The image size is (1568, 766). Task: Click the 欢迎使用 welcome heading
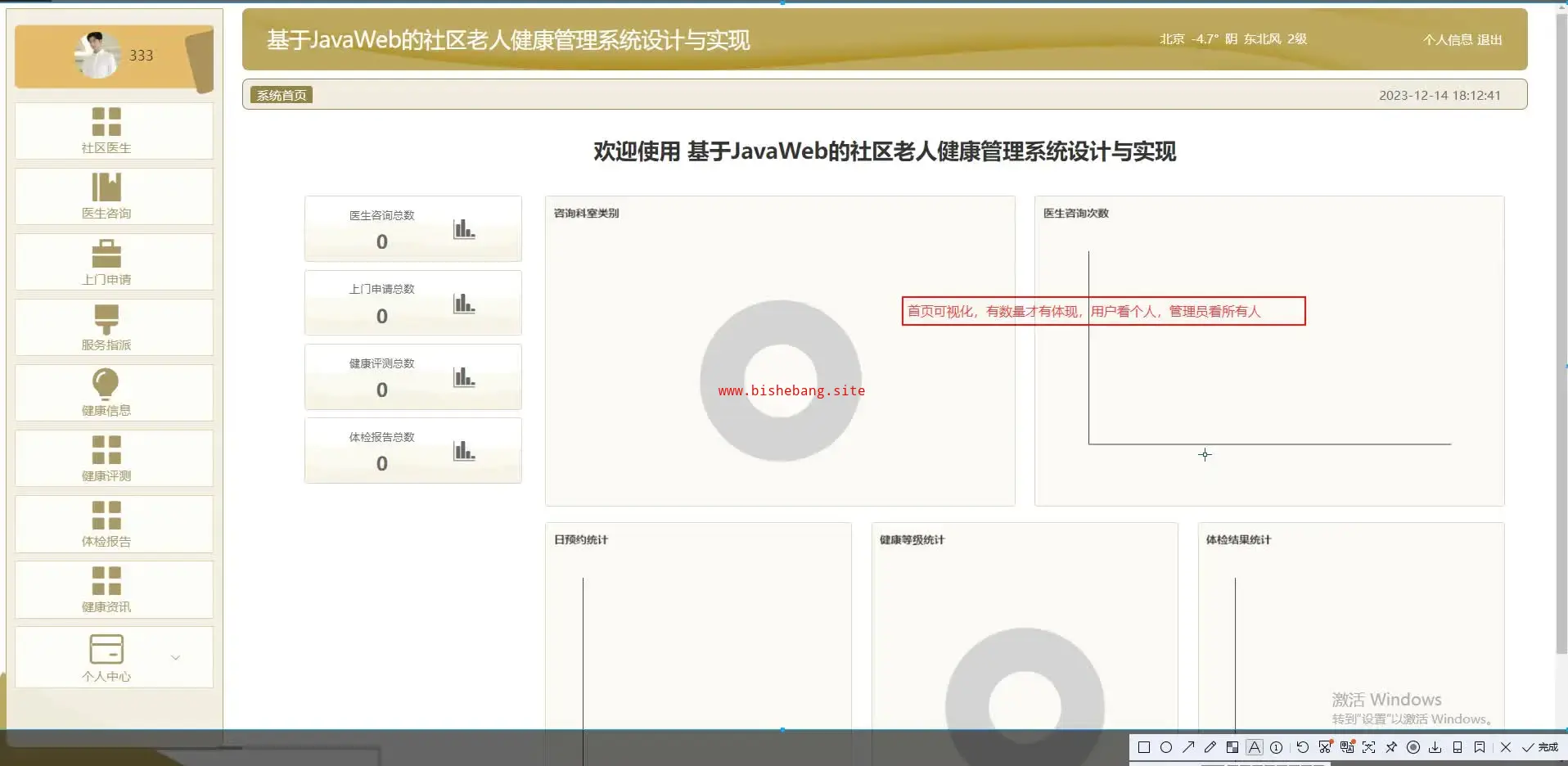(885, 151)
